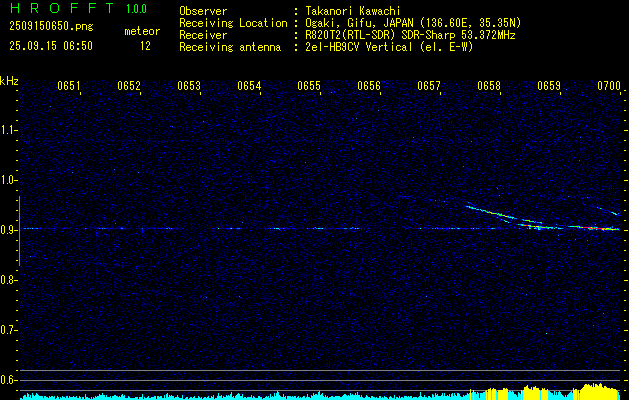Image resolution: width=629 pixels, height=400 pixels.
Task: Click the date stamp 25.09.15 06:50
Action: click(x=50, y=46)
